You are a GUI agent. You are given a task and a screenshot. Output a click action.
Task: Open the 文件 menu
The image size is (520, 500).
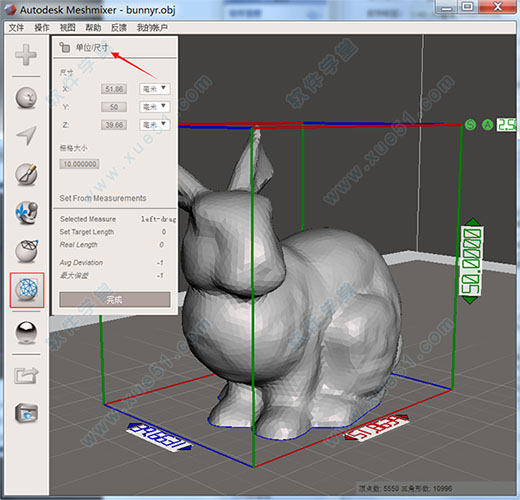(x=16, y=28)
